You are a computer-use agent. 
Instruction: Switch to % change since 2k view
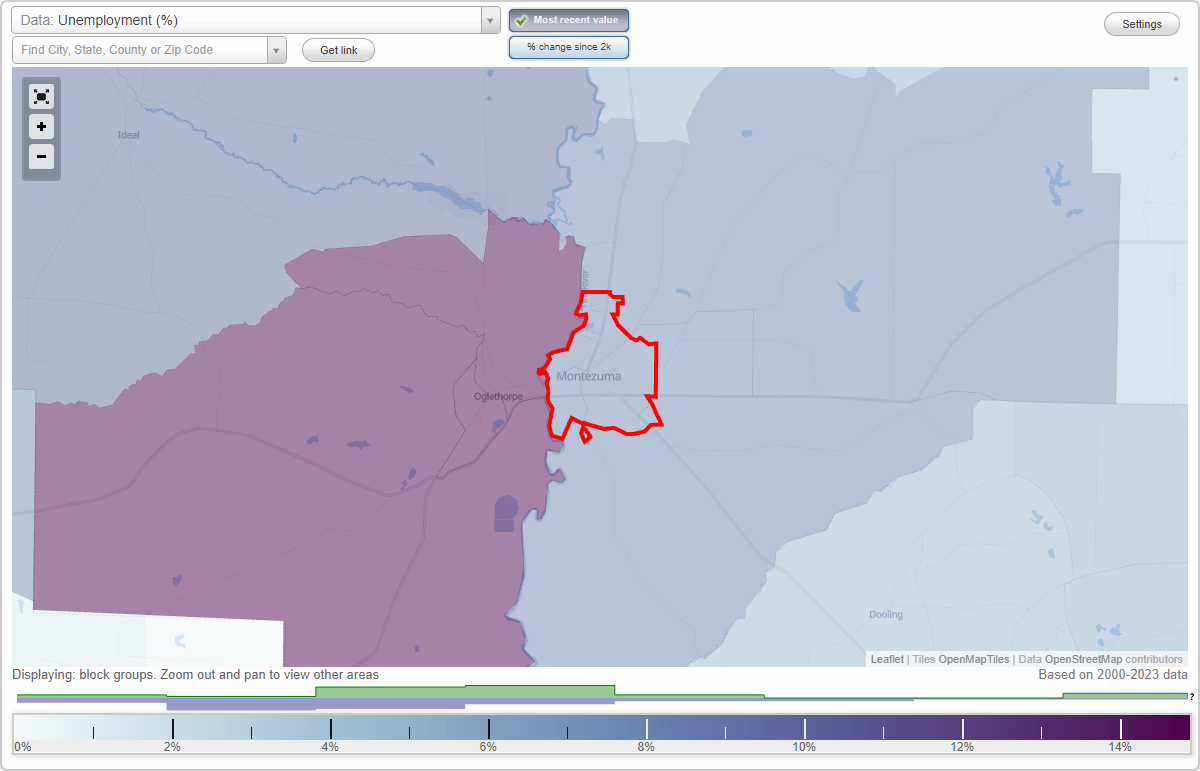pos(568,46)
